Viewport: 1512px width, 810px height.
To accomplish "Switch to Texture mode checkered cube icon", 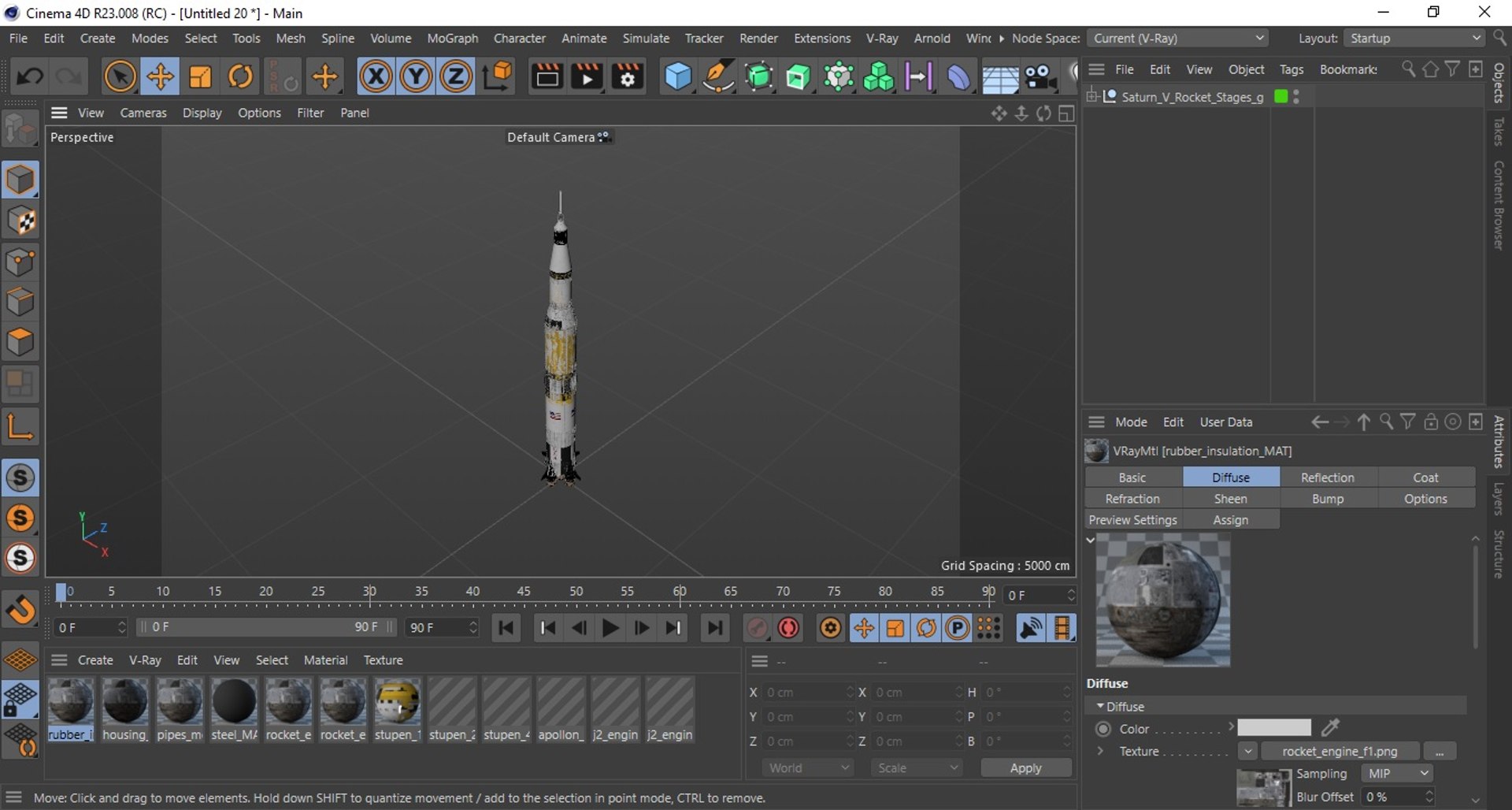I will [20, 221].
